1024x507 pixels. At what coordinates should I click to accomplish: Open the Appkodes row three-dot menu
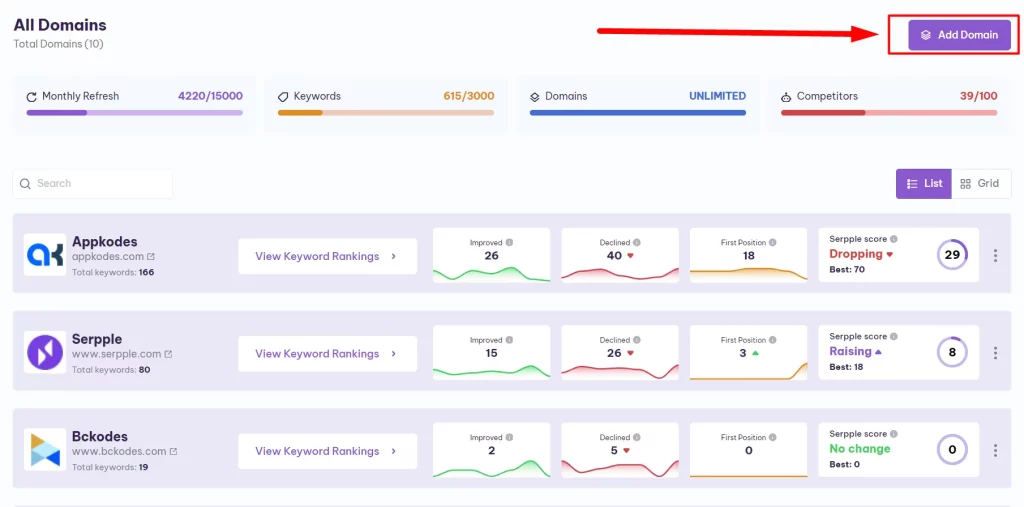(x=995, y=255)
